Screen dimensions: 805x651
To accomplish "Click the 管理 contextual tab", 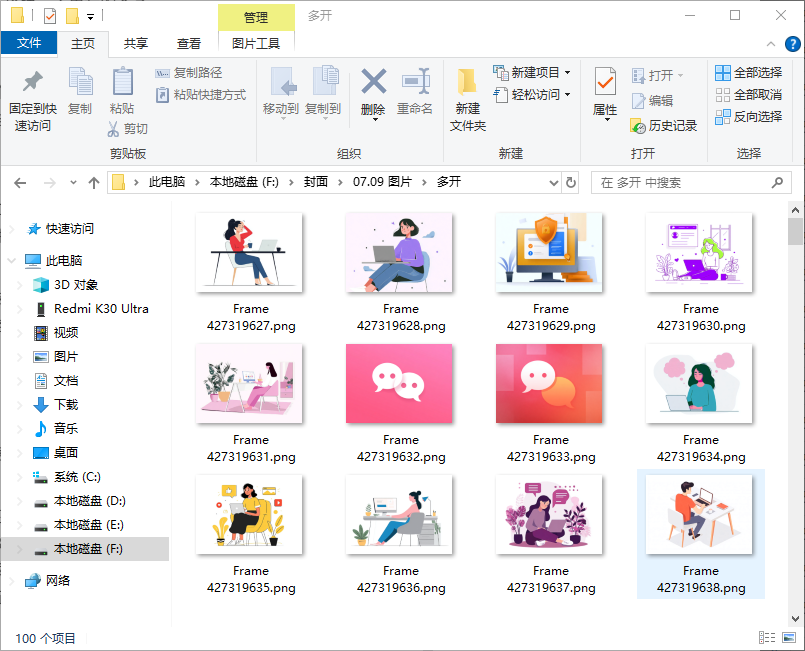I will coord(256,17).
